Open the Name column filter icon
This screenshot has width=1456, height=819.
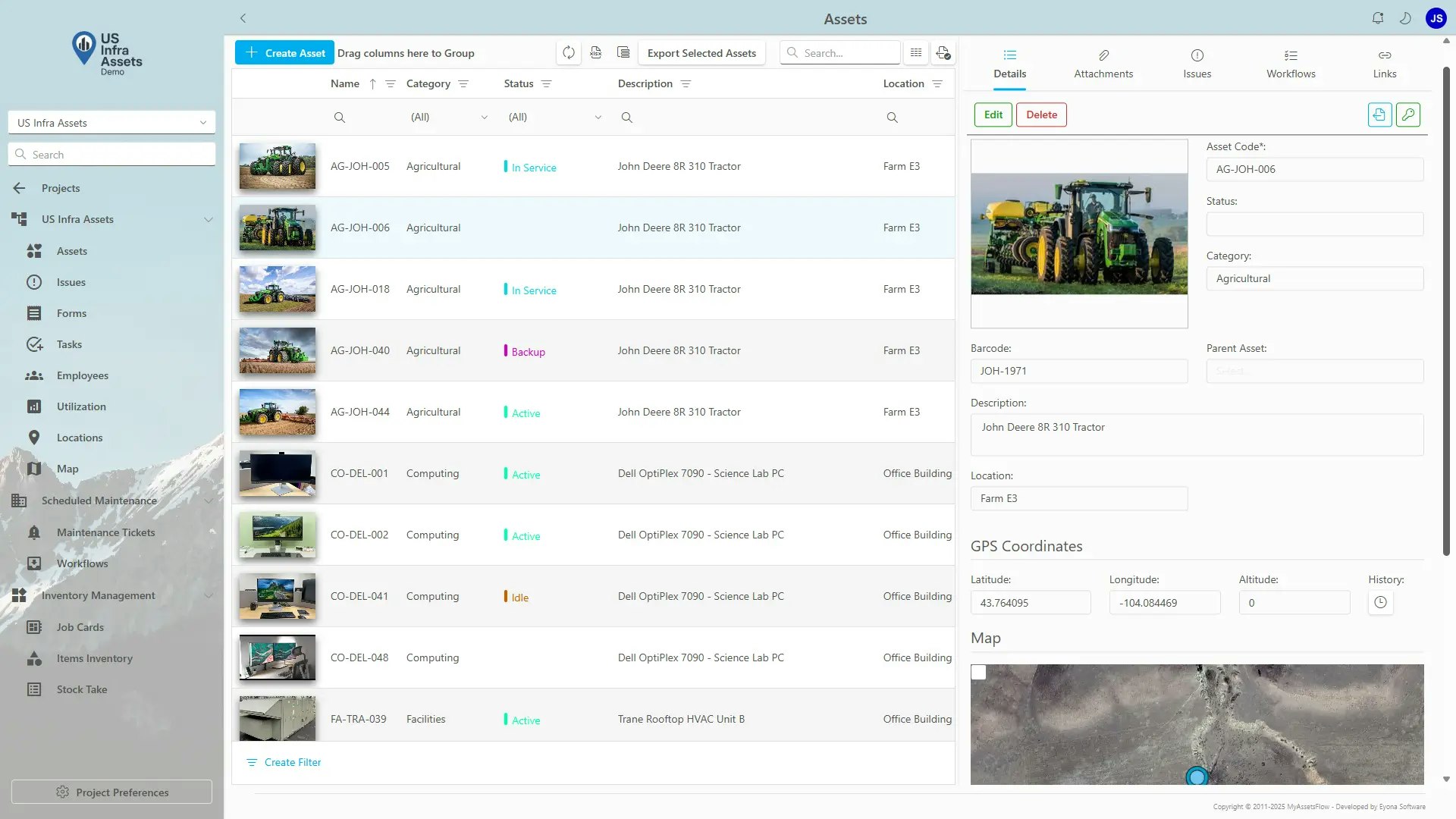coord(391,83)
